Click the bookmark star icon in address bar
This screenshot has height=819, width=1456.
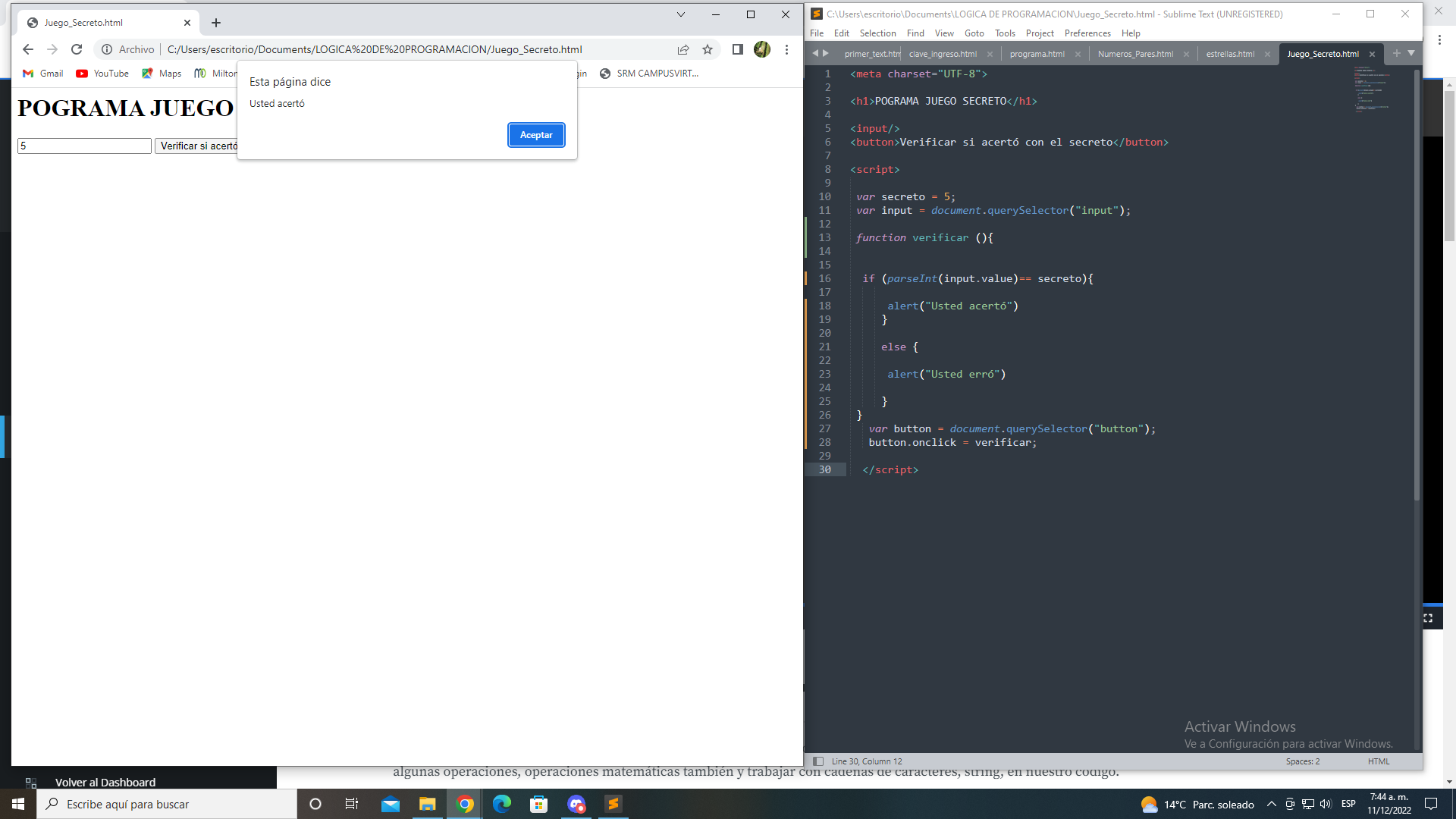coord(707,49)
